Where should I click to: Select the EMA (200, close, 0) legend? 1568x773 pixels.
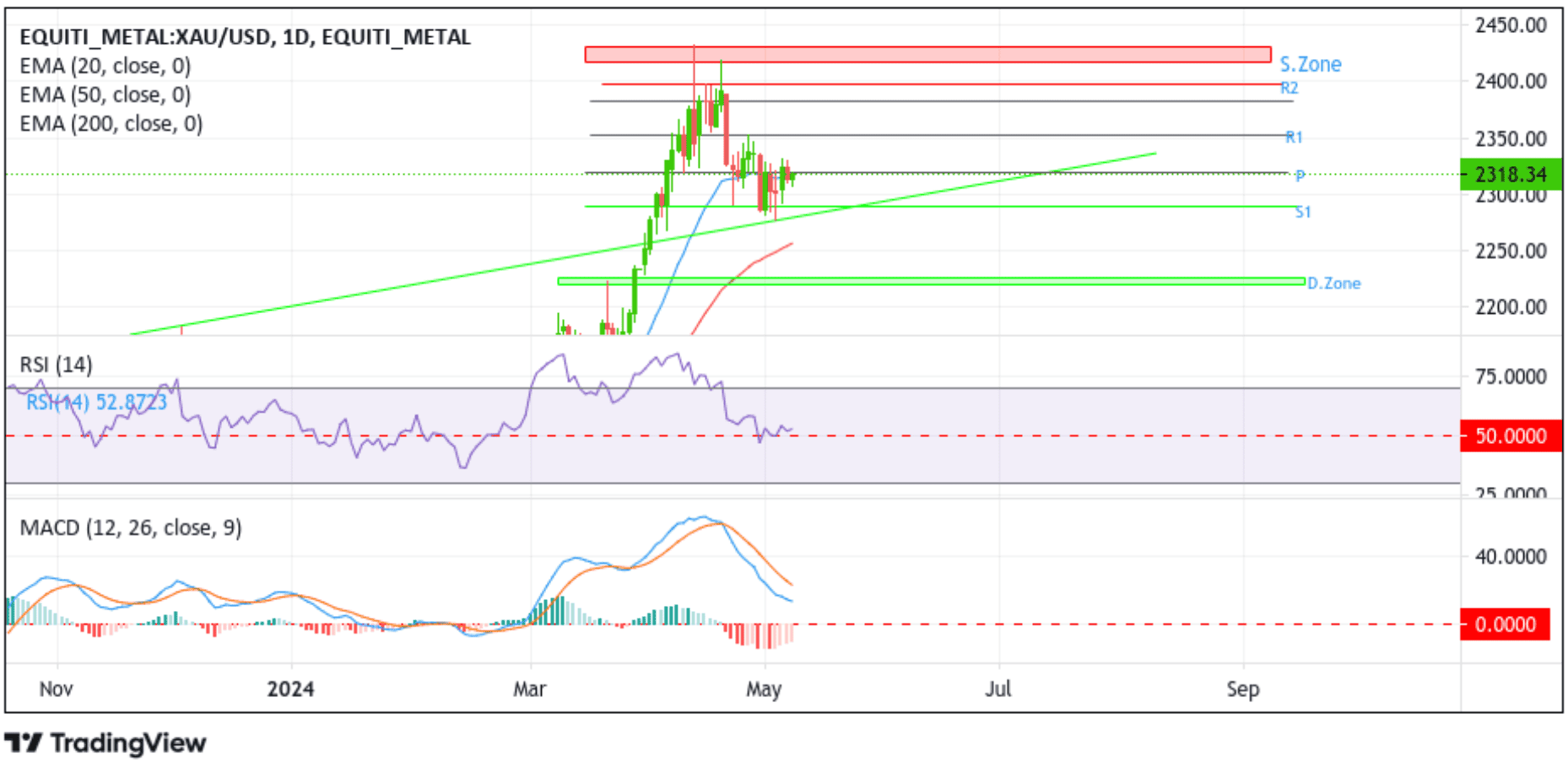coord(111,124)
